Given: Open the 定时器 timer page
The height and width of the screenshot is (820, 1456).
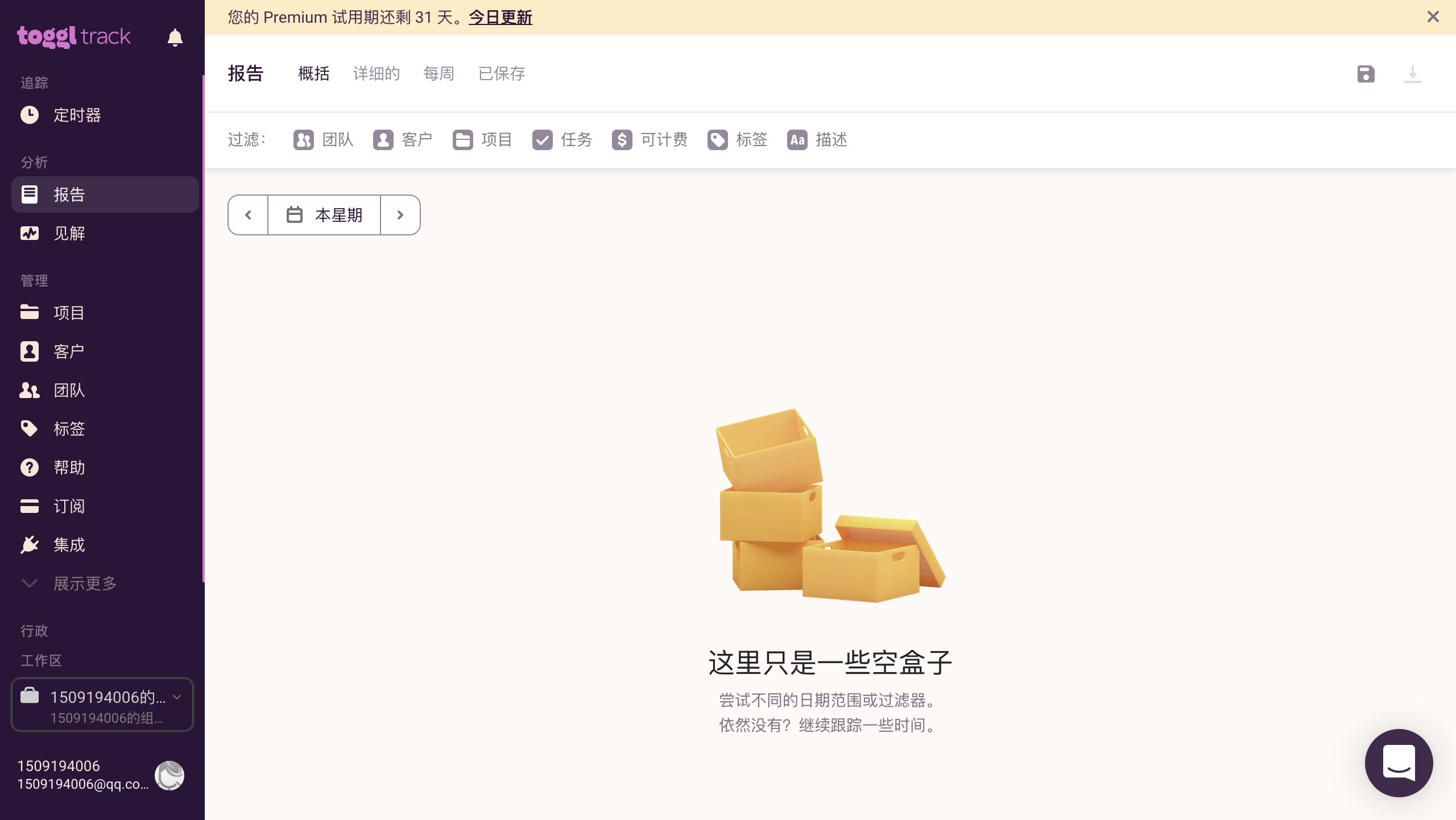Looking at the screenshot, I should pos(105,115).
